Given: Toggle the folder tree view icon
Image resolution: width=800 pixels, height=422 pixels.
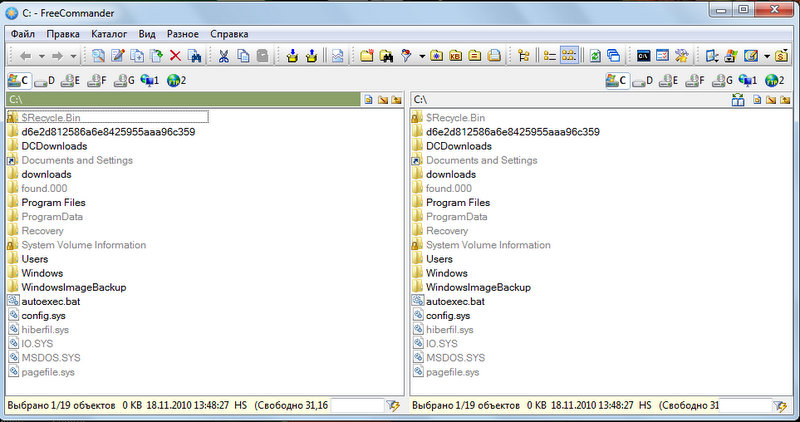Looking at the screenshot, I should coord(523,56).
